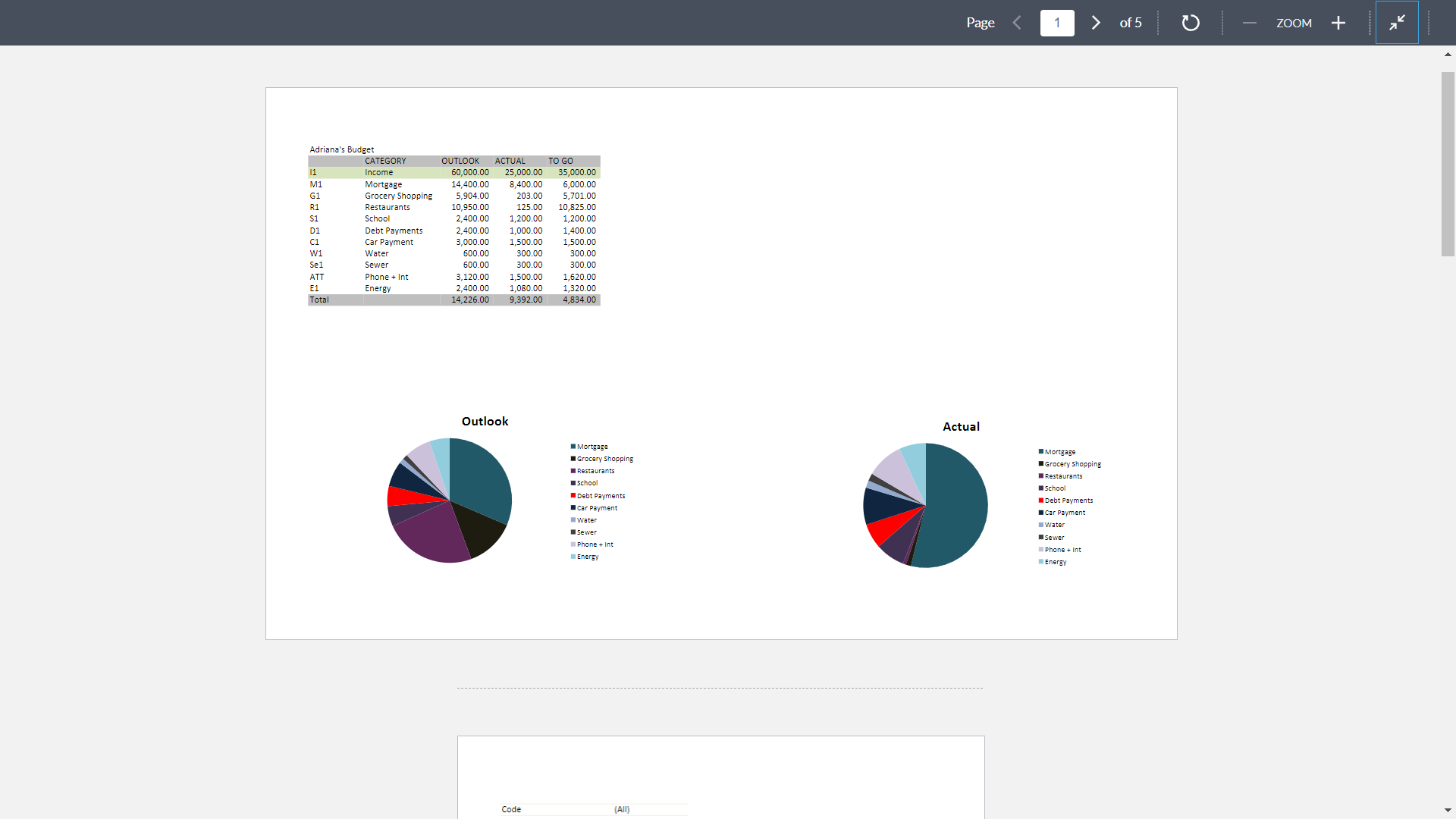The image size is (1456, 819).
Task: Open the (All) filter next to Code
Action: pyautogui.click(x=622, y=809)
